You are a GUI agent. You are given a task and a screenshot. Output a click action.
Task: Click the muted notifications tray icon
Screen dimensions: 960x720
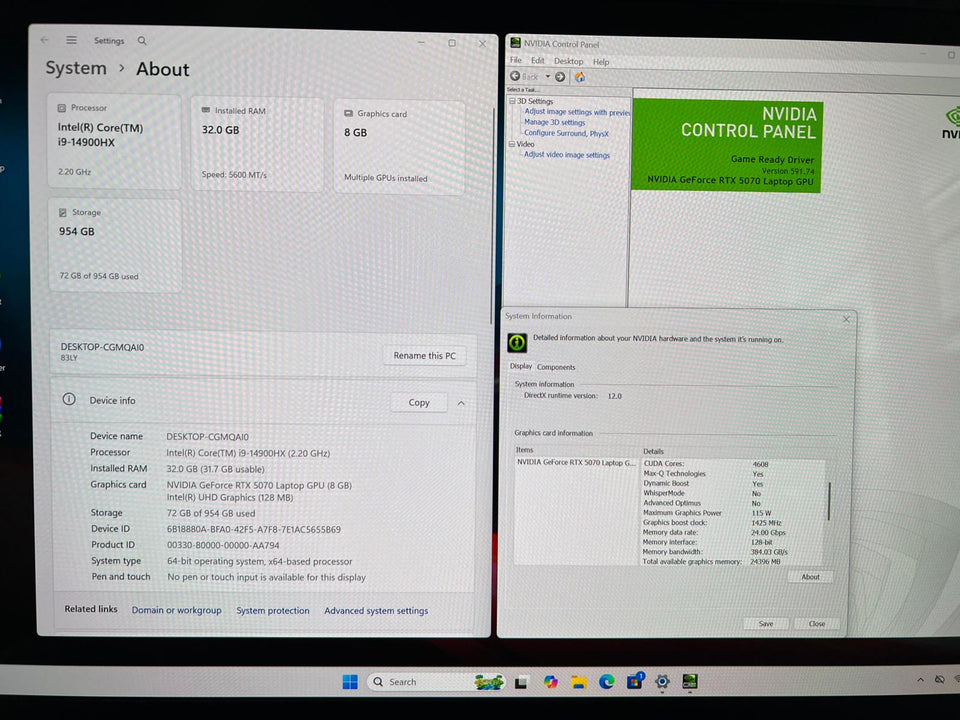pyautogui.click(x=940, y=680)
